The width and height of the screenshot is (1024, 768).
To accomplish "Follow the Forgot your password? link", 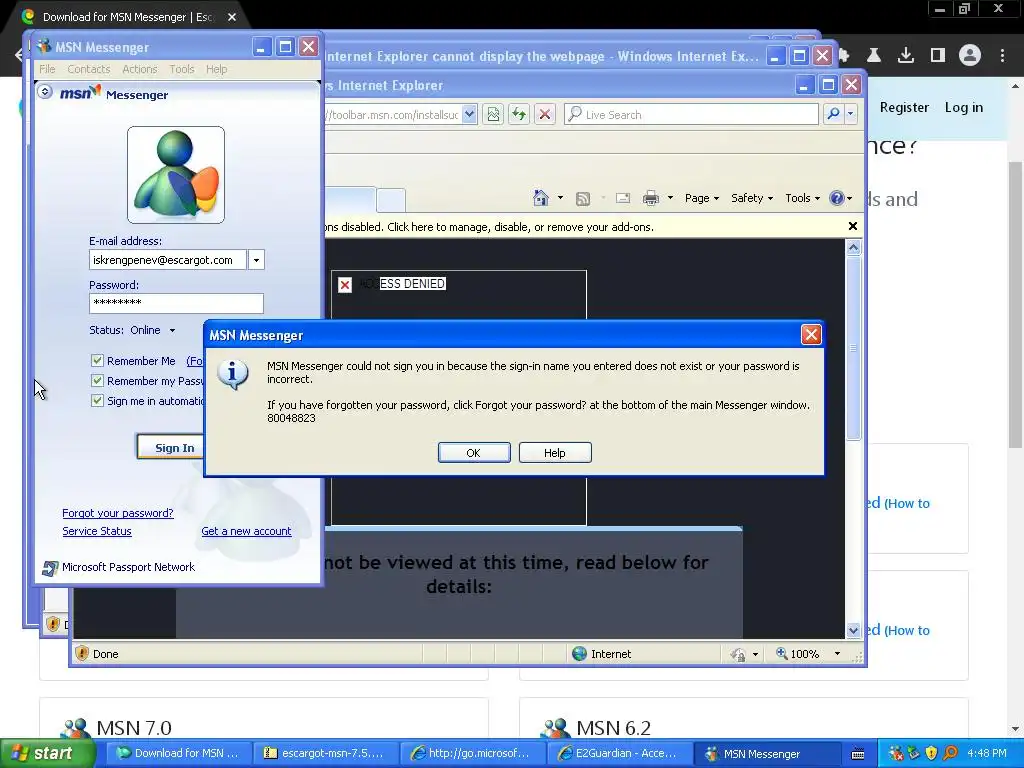I will coord(118,513).
